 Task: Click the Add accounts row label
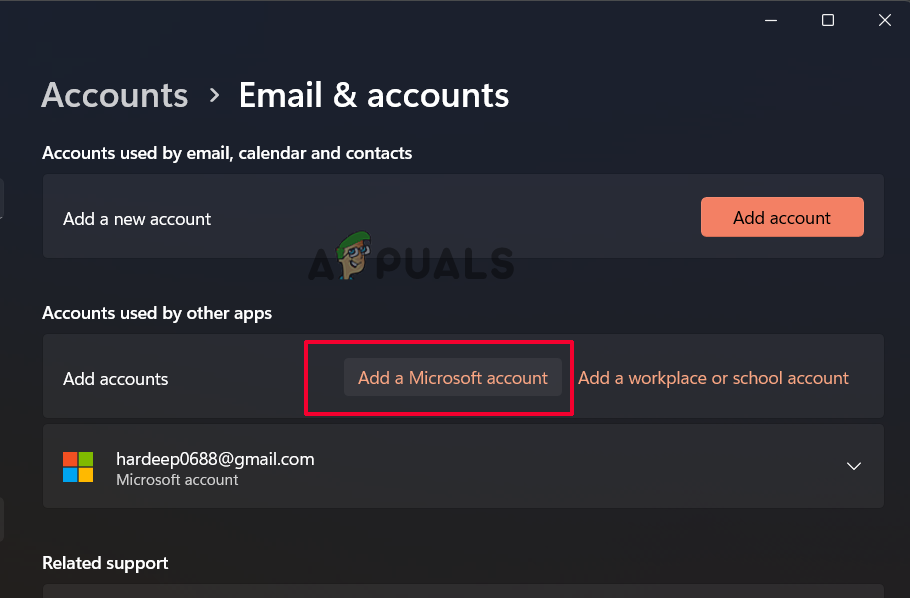(x=116, y=379)
